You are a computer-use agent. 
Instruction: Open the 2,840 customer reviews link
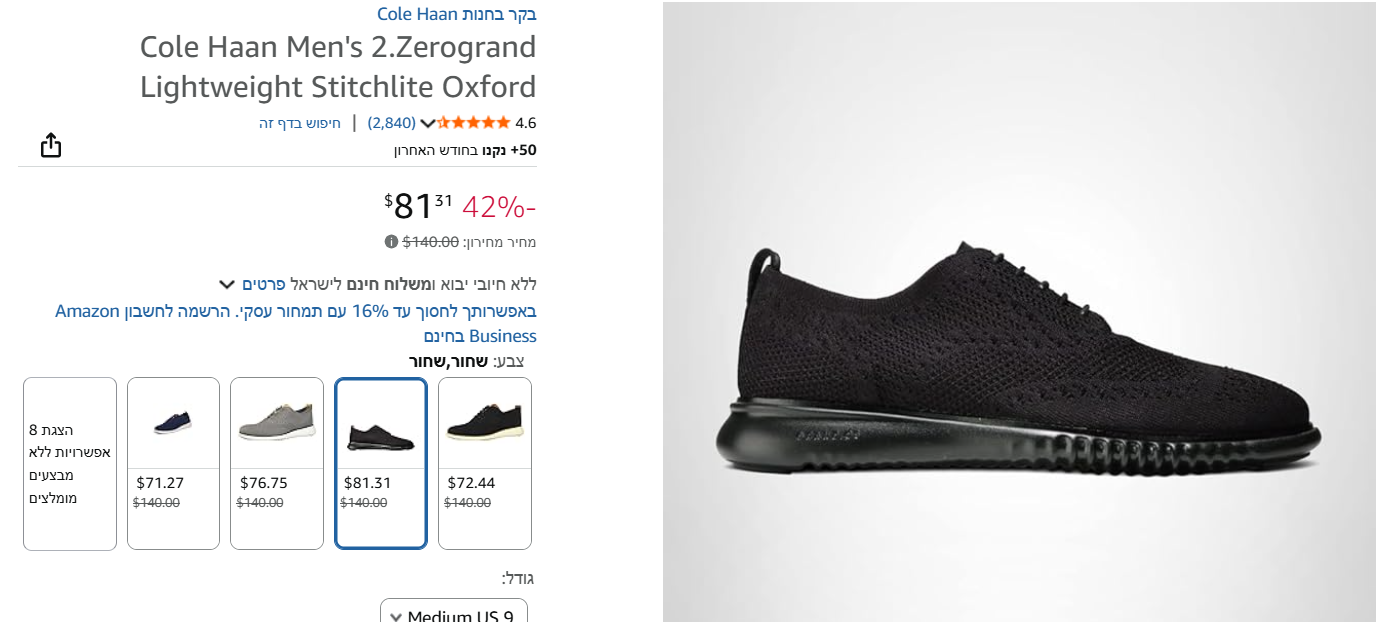pos(391,123)
